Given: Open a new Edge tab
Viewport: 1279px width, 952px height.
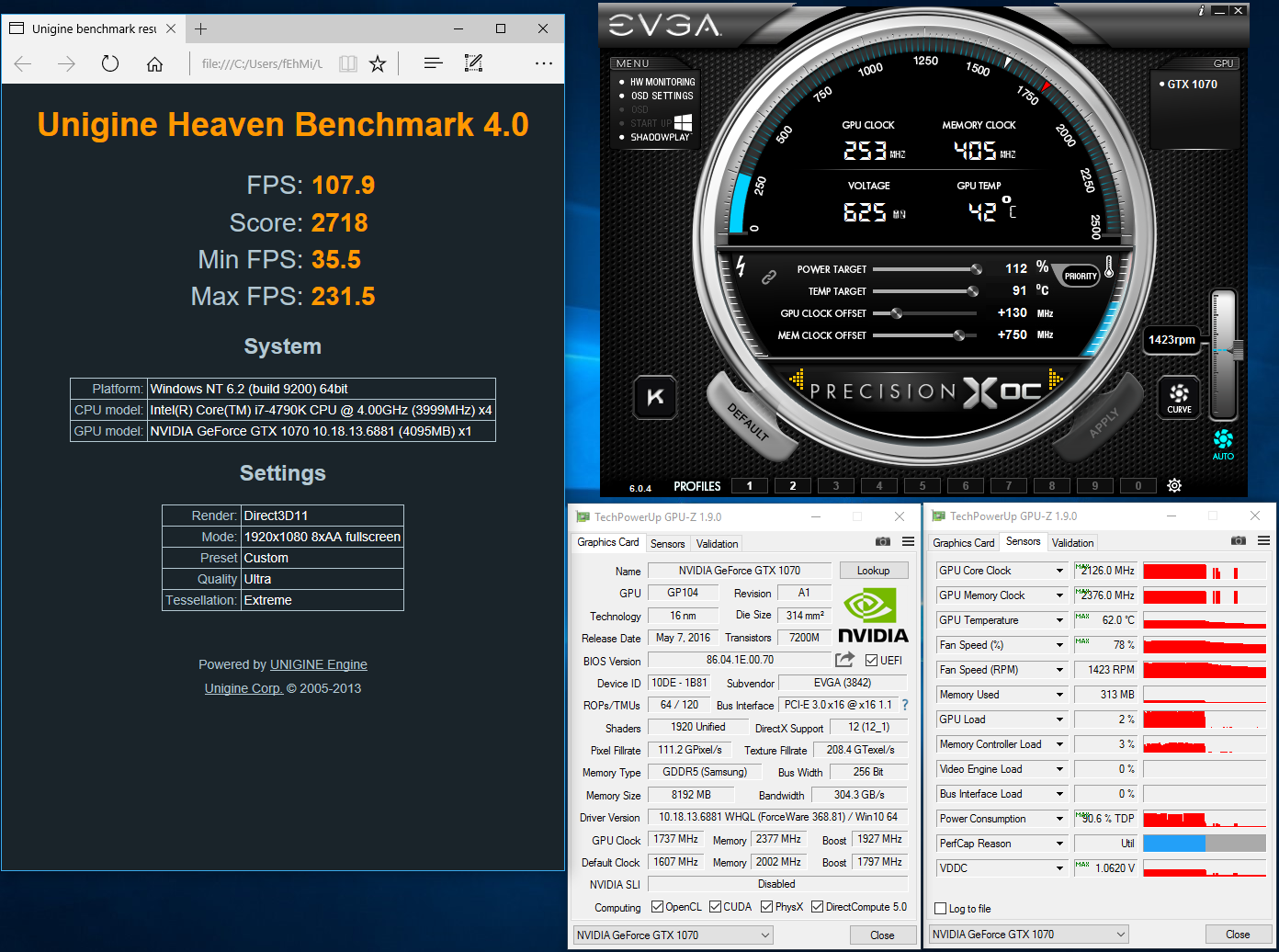Looking at the screenshot, I should tap(200, 28).
